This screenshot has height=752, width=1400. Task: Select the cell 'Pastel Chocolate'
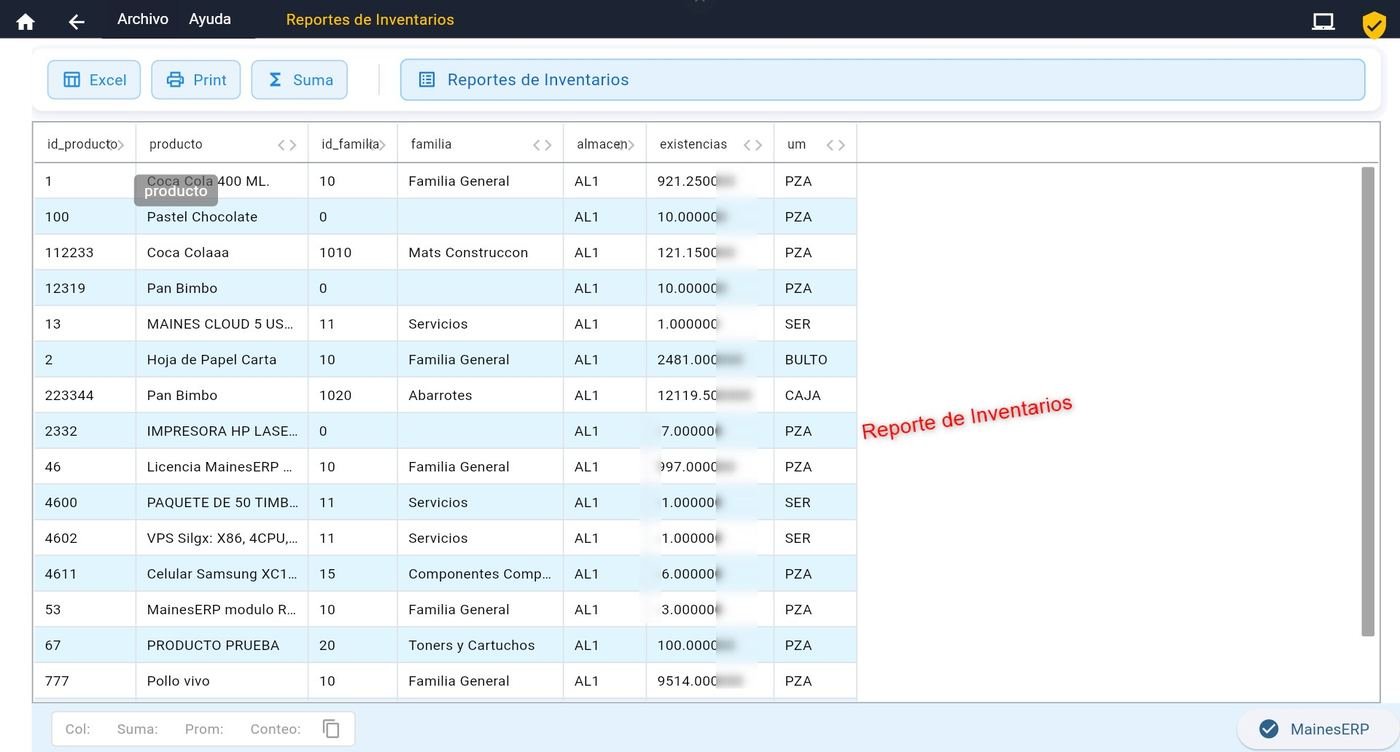pyautogui.click(x=222, y=217)
